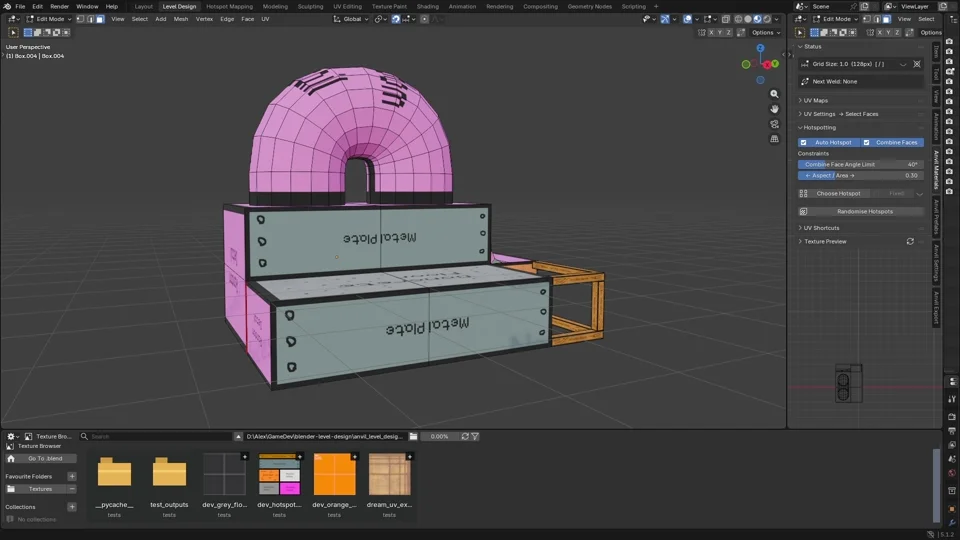Switch perspective/orthographic grid gizmo
This screenshot has width=960, height=540.
(774, 139)
